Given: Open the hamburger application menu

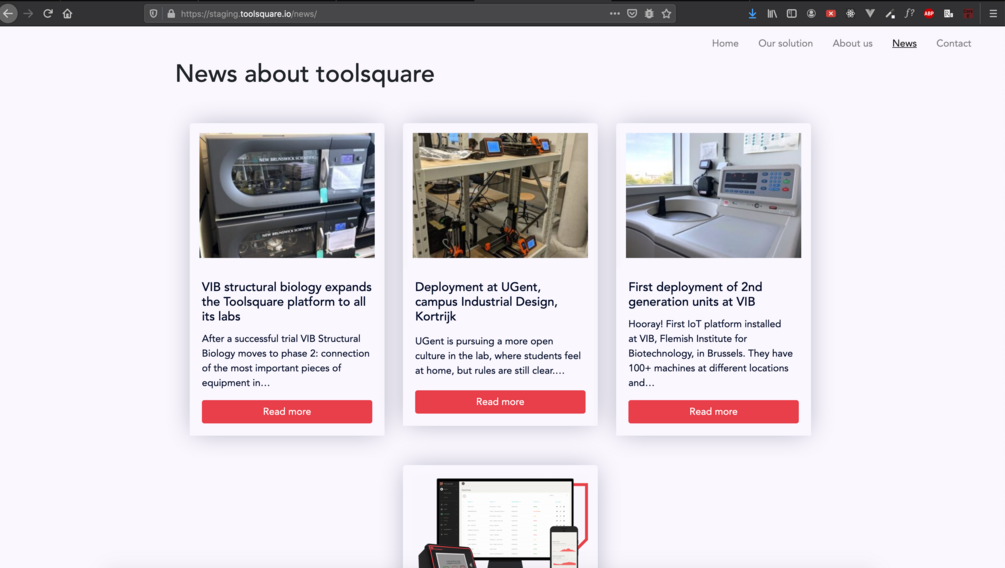Looking at the screenshot, I should [993, 13].
